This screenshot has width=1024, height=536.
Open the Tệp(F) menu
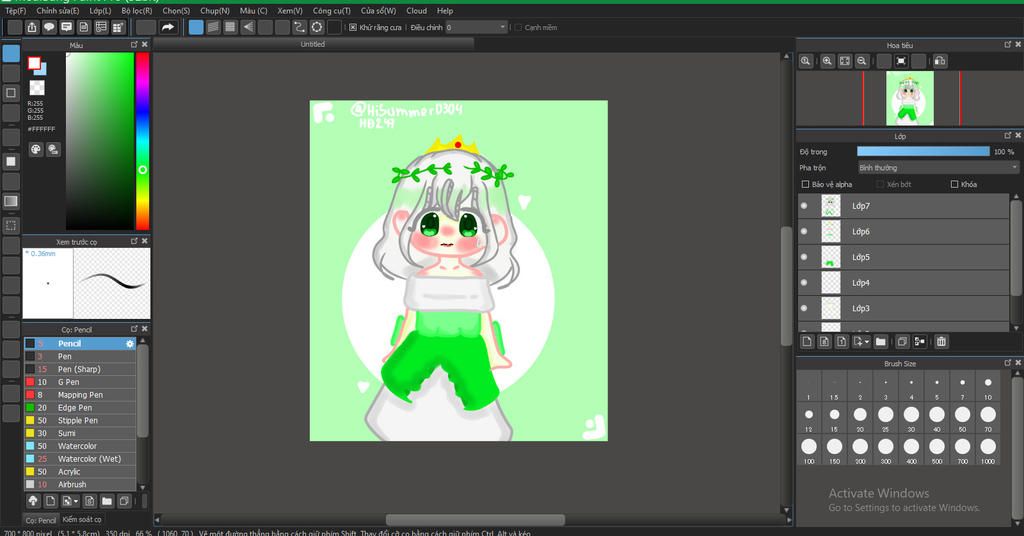[x=16, y=10]
